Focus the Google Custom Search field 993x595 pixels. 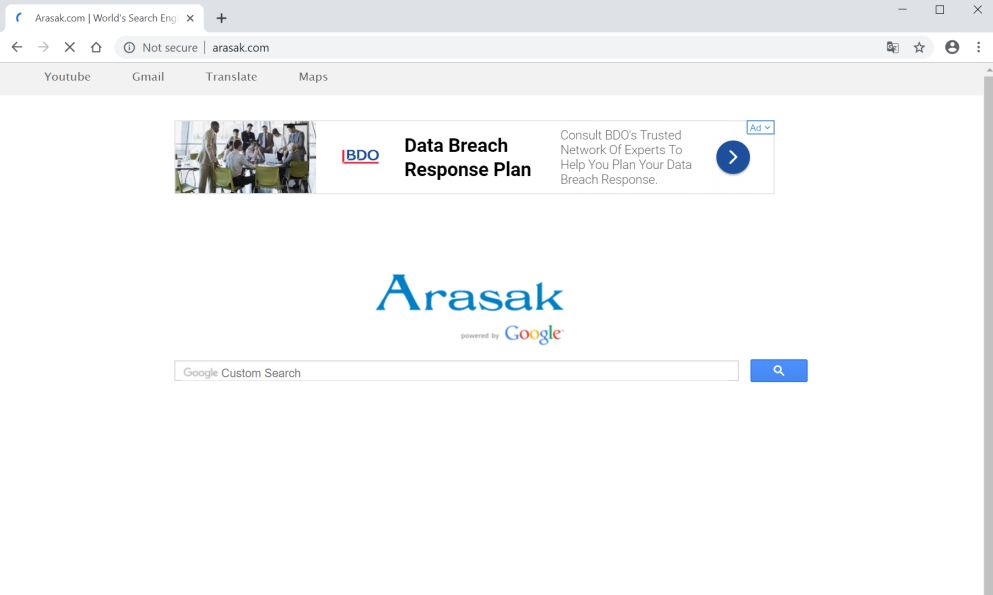[457, 372]
